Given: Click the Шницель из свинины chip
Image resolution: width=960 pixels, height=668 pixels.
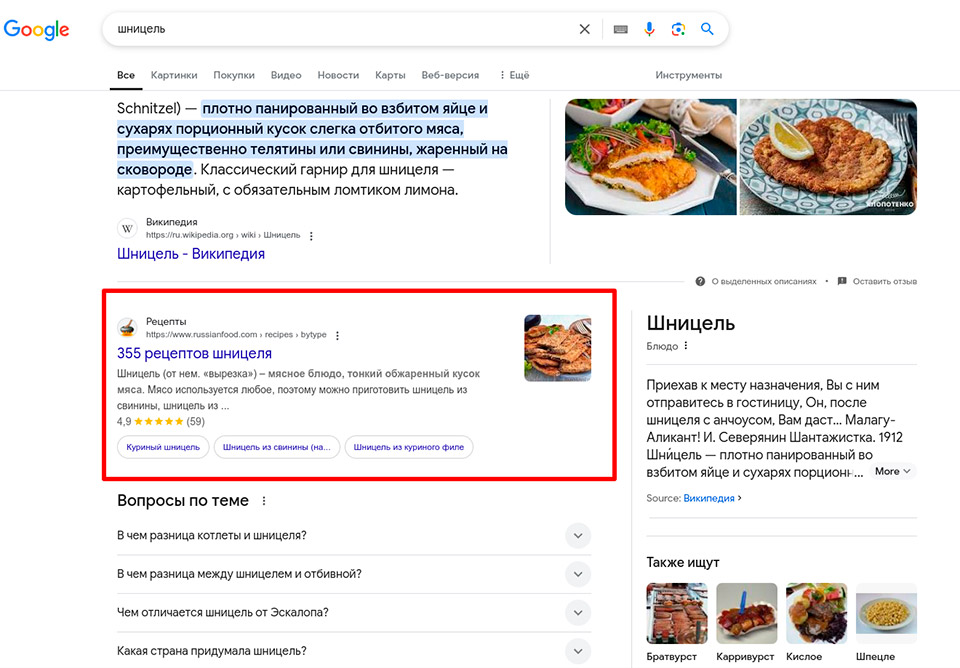Looking at the screenshot, I should 277,447.
